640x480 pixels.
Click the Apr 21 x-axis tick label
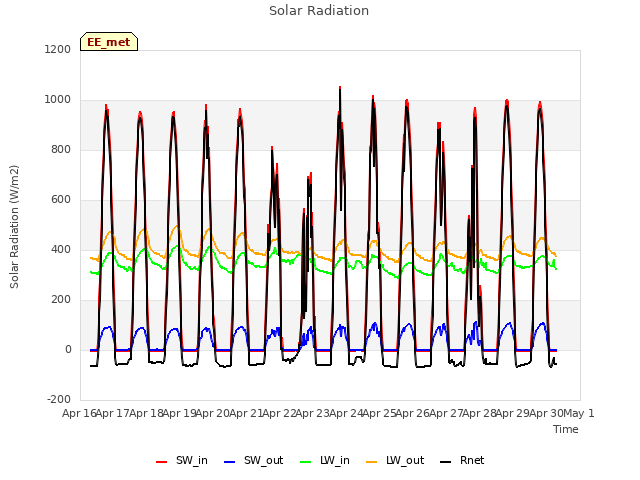pyautogui.click(x=246, y=413)
